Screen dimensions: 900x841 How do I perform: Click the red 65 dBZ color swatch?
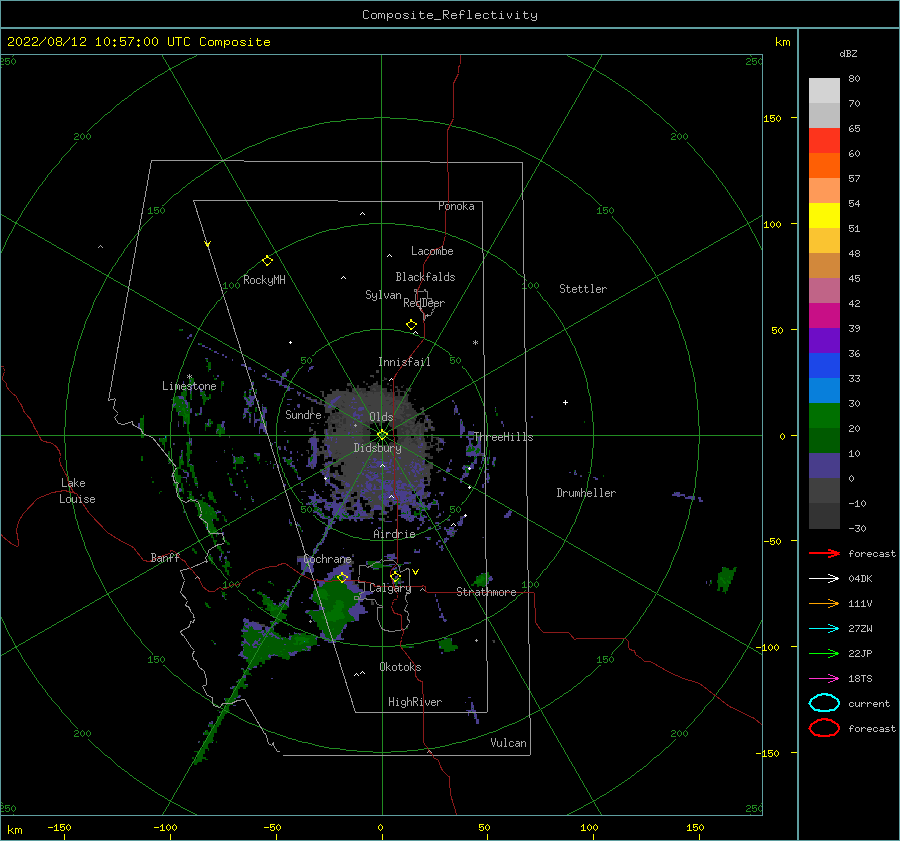(x=824, y=141)
